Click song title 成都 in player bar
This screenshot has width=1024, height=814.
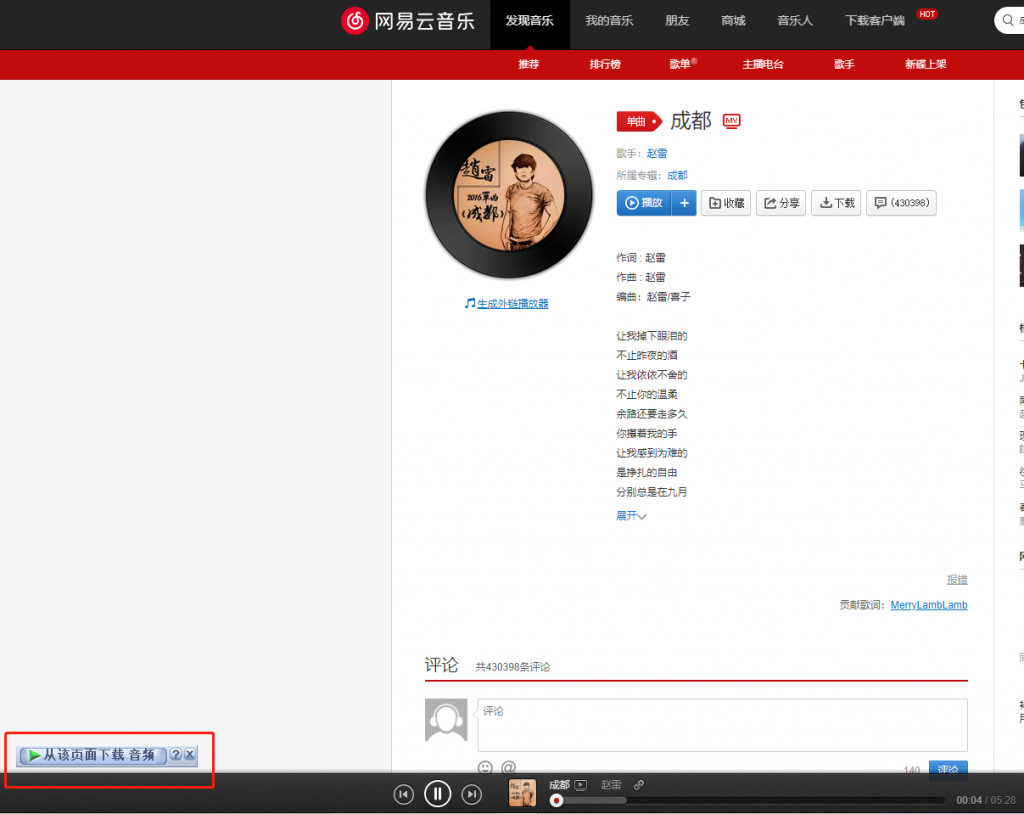(x=559, y=785)
